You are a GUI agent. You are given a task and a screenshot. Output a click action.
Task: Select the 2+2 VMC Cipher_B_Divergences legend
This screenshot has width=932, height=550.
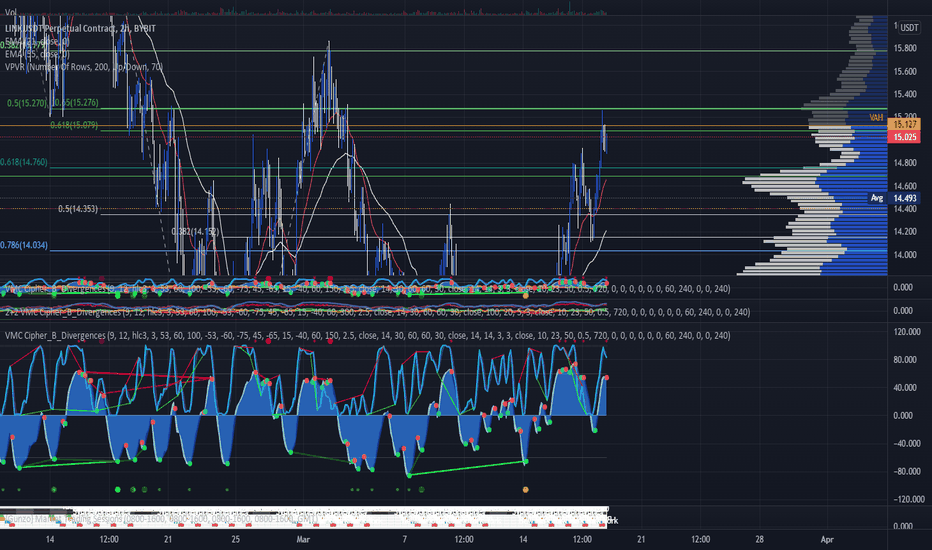377,312
